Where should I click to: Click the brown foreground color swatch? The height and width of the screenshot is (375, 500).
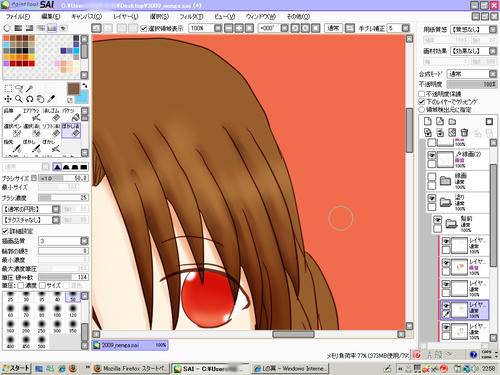click(x=73, y=88)
